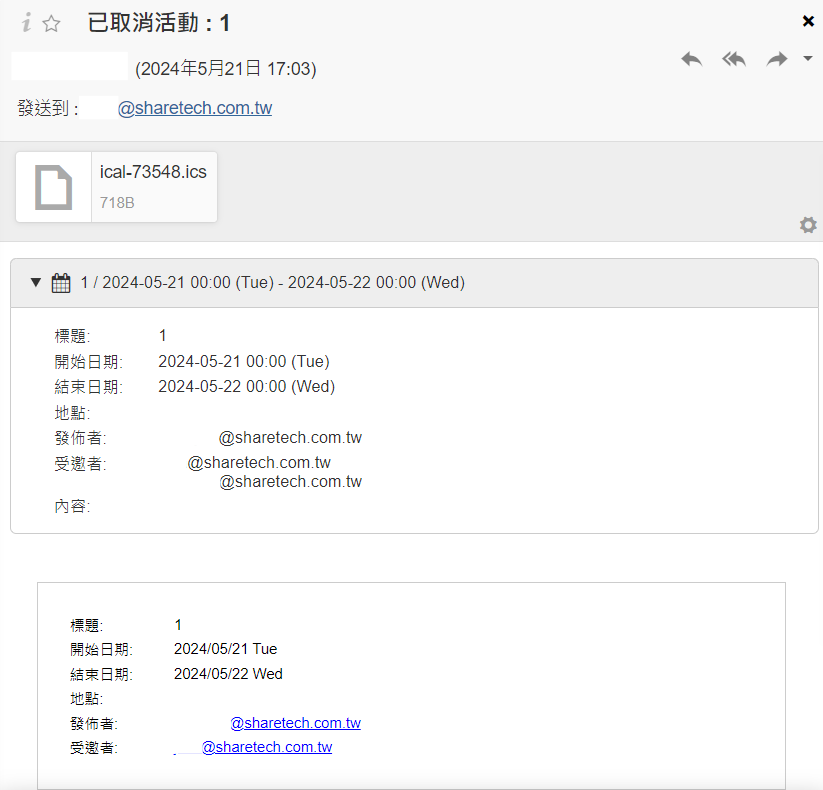Open the more actions dropdown next to forward
The image size is (823, 790).
pyautogui.click(x=807, y=58)
